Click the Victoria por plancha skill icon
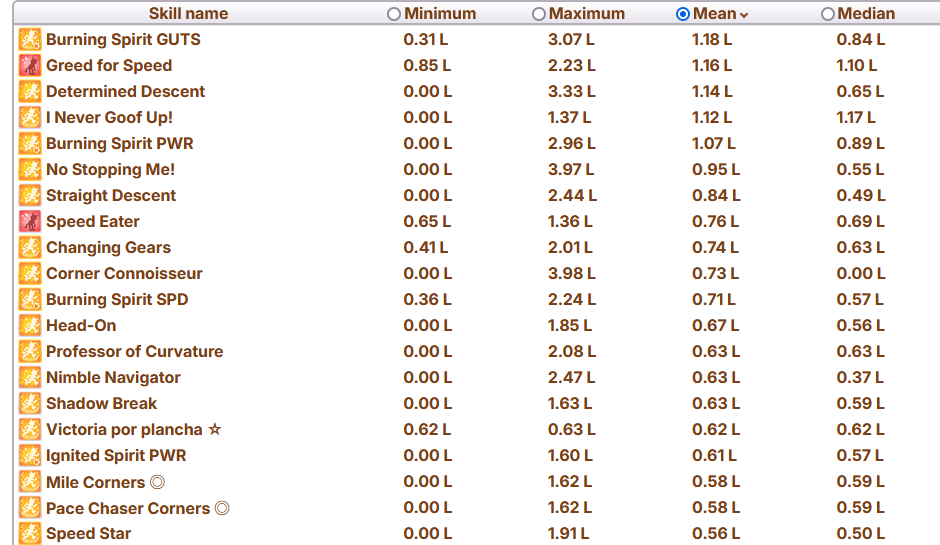 coord(30,429)
